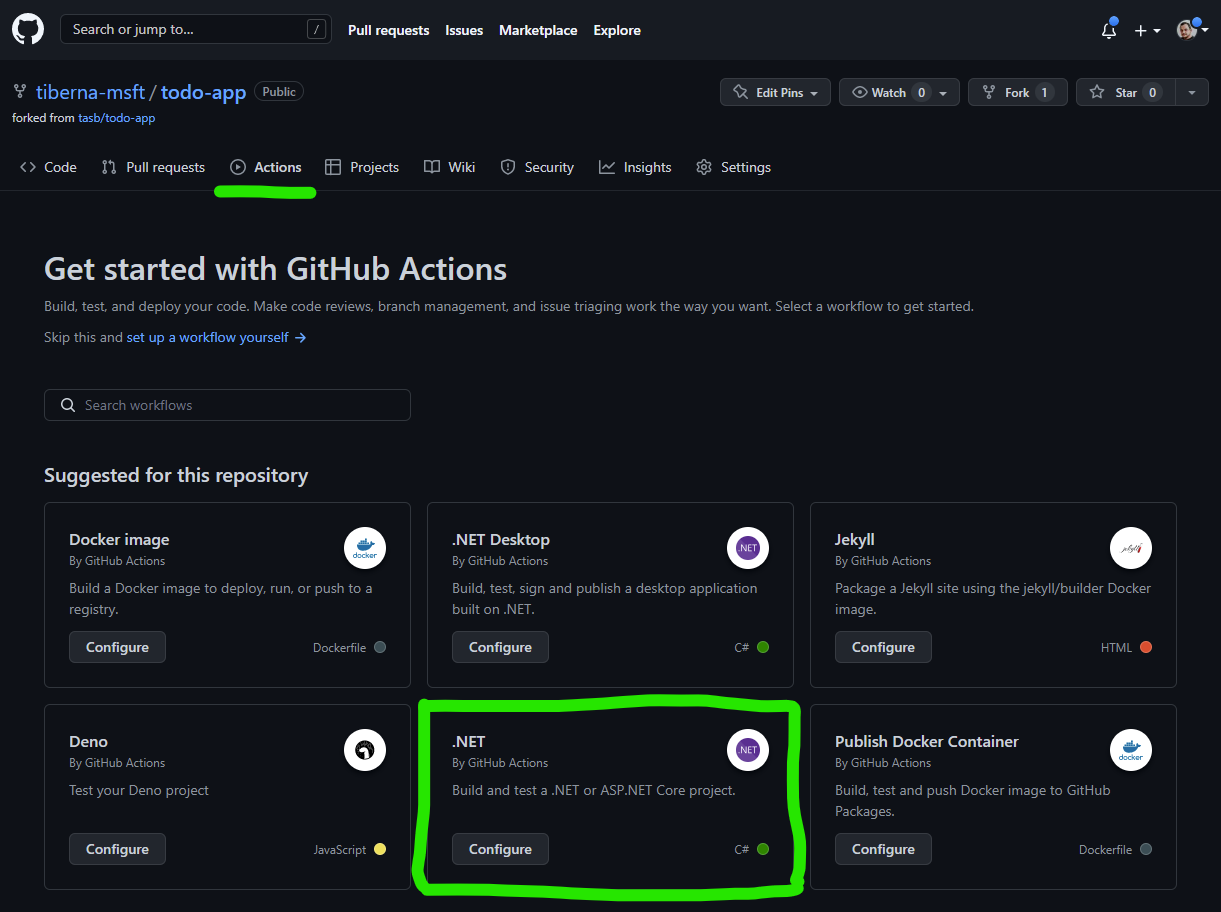The height and width of the screenshot is (912, 1221).
Task: Click the Jekyll logo on Jekyll card
Action: [x=1131, y=548]
